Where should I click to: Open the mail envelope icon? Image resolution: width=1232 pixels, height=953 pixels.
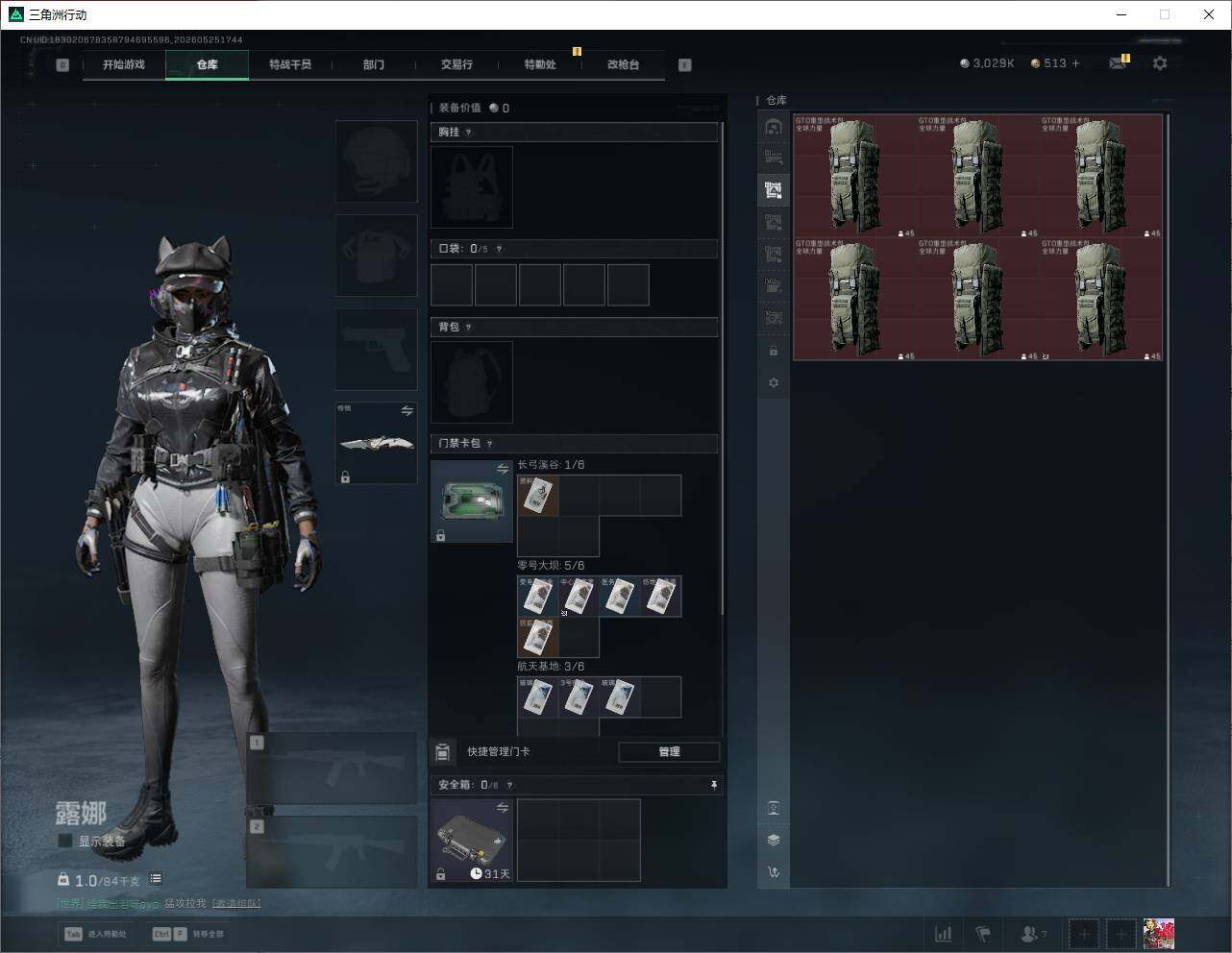click(1117, 63)
